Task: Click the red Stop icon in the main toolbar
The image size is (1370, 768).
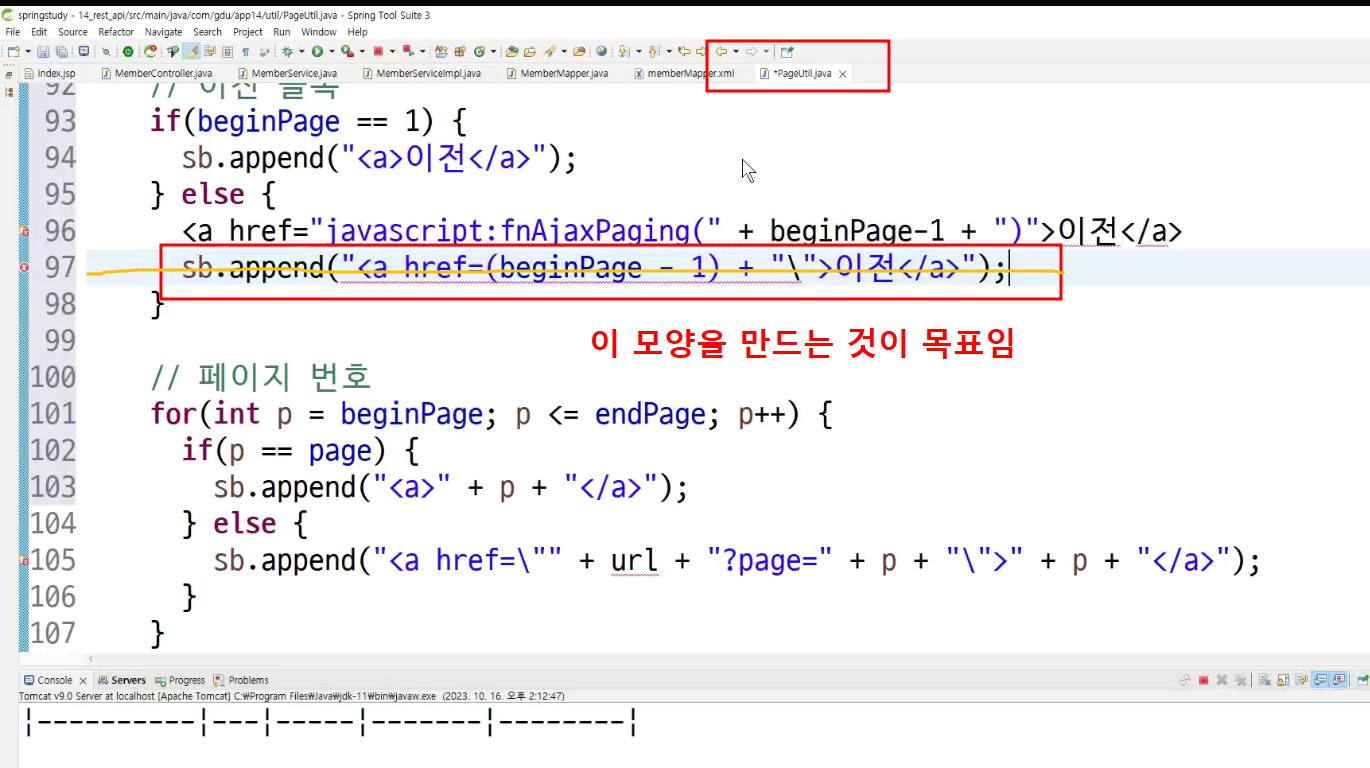Action: coord(378,51)
